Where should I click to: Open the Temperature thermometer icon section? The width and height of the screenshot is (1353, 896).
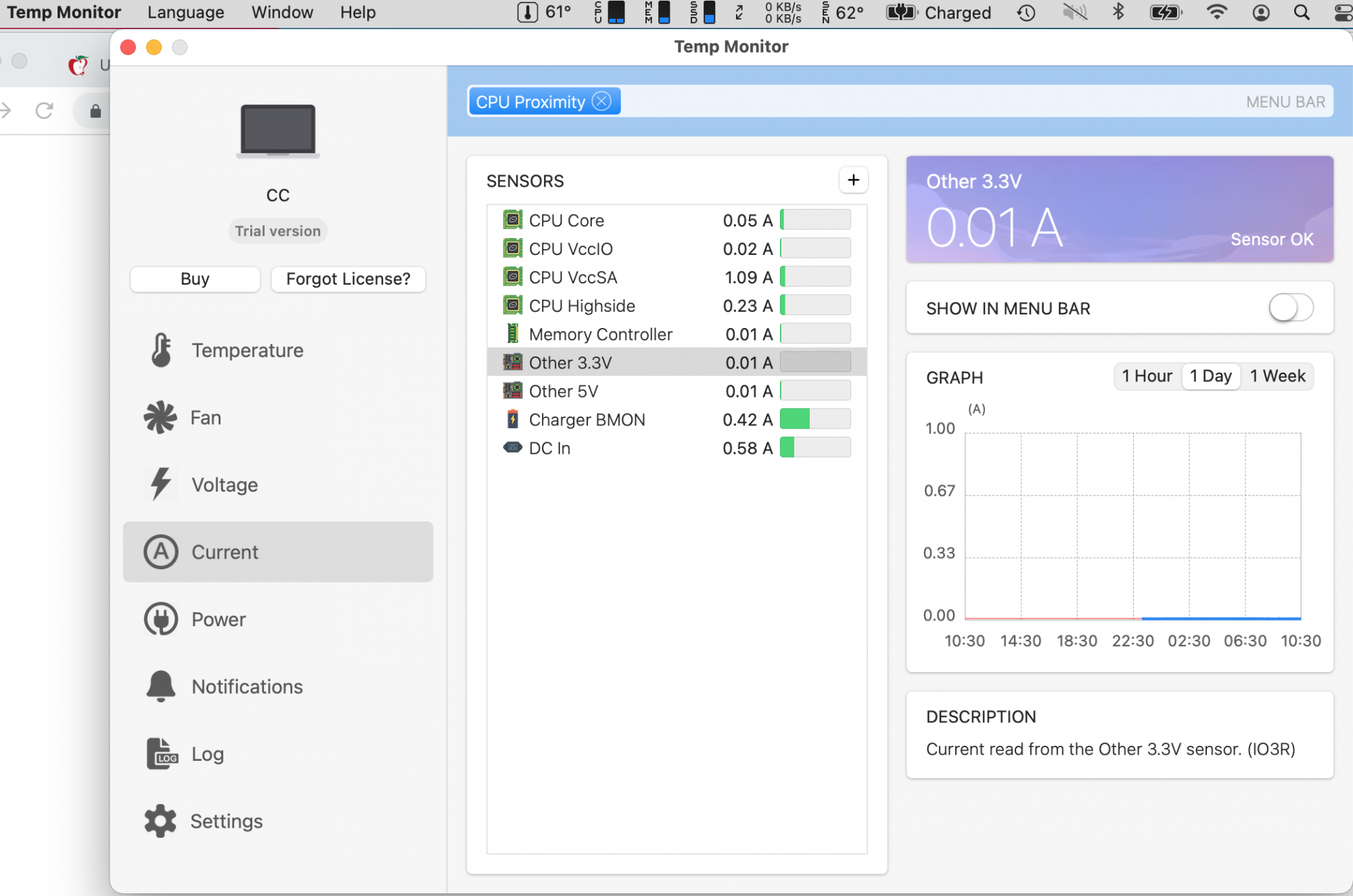pyautogui.click(x=161, y=350)
